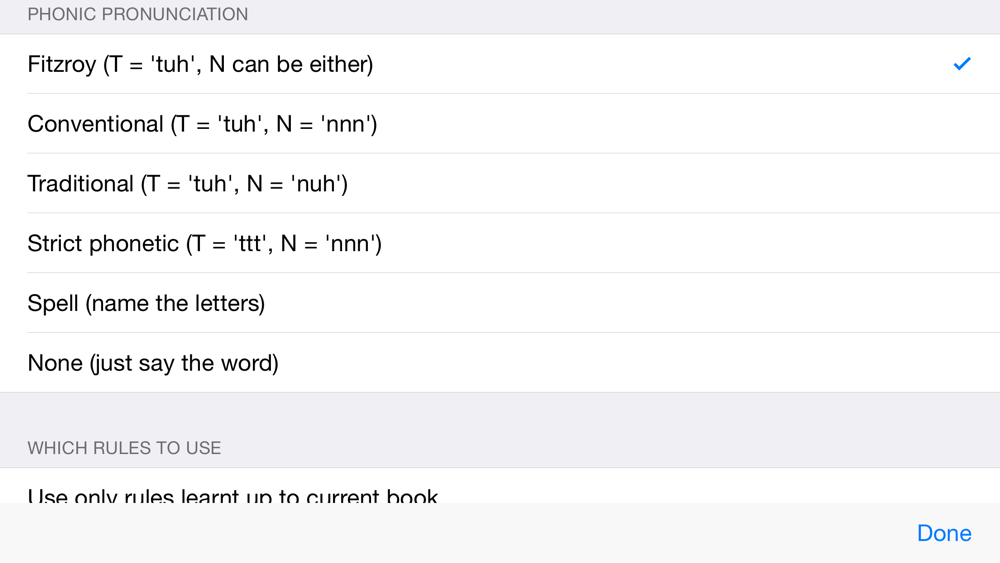The height and width of the screenshot is (563, 1000).
Task: Click the word 'Fitzroy' in first row
Action: 62,64
